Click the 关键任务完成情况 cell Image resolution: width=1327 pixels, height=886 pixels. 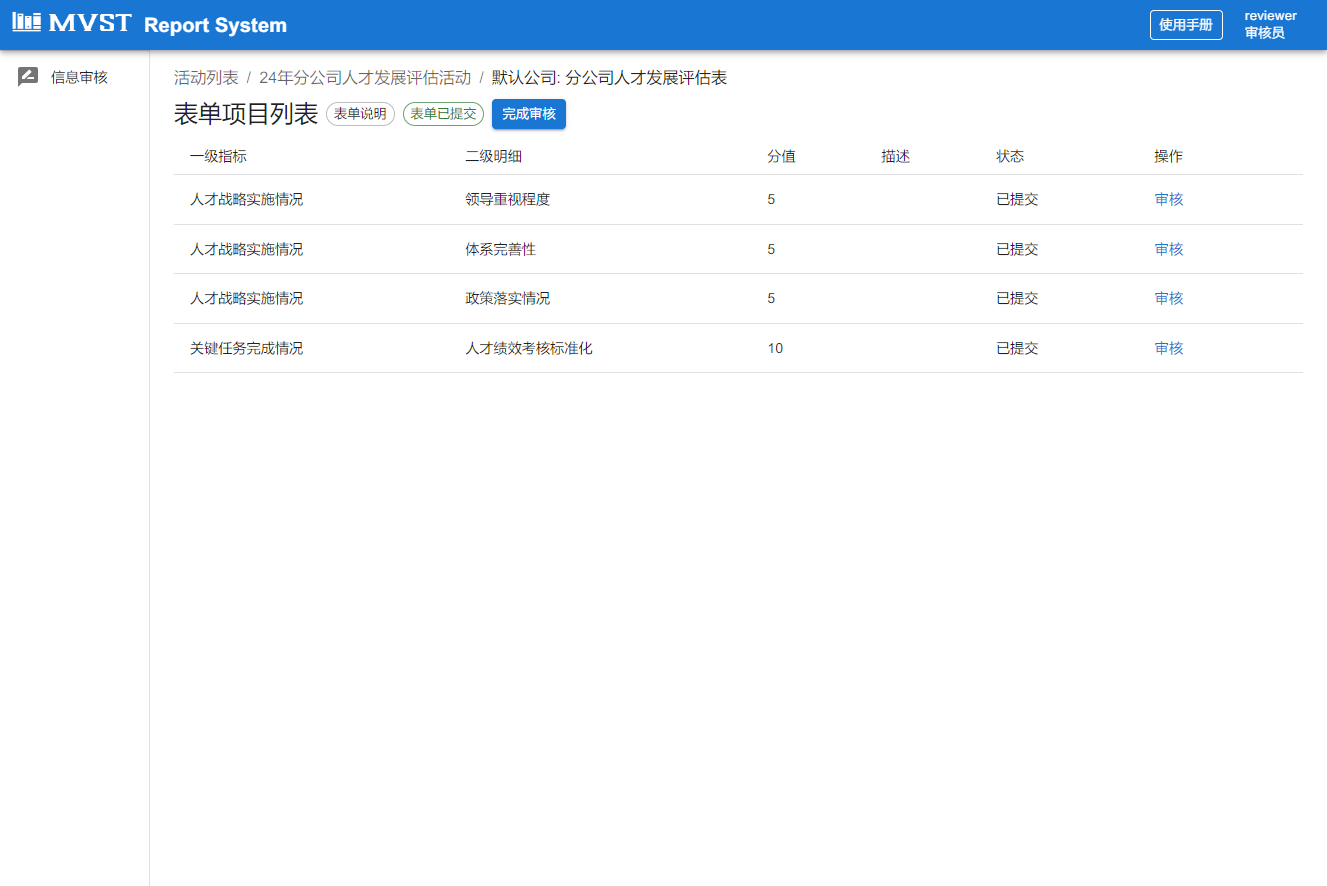(246, 348)
